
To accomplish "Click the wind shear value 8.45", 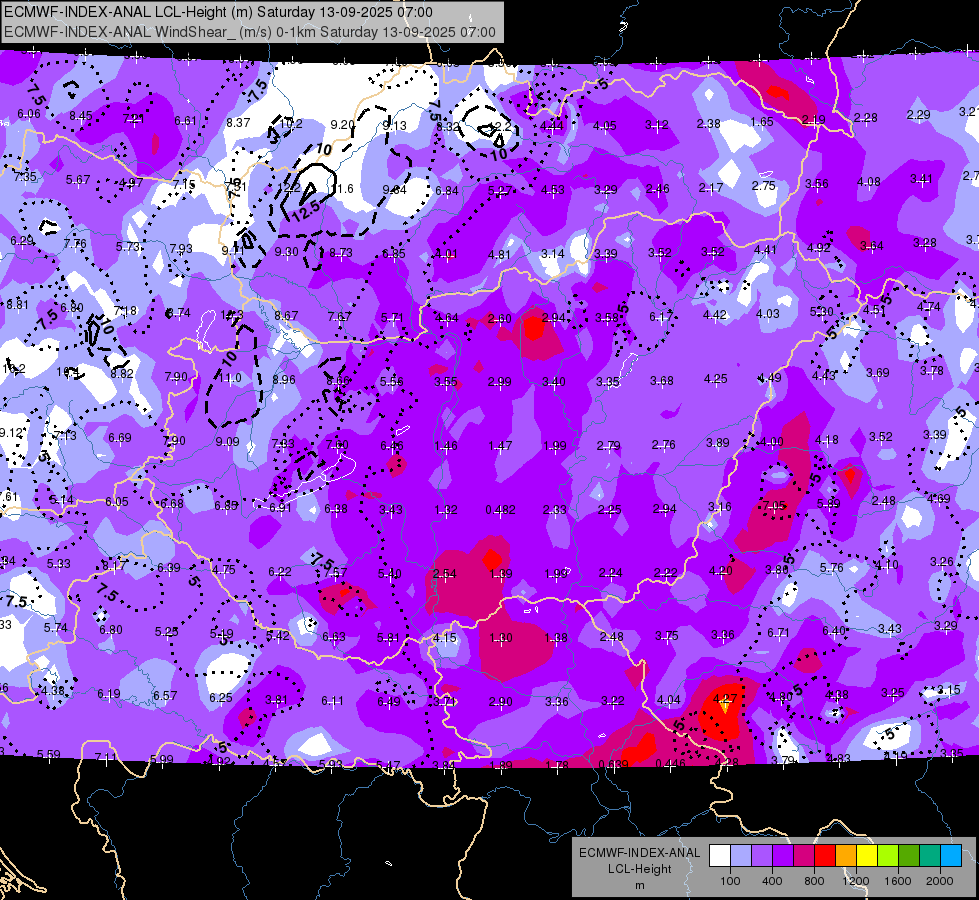I will tap(81, 116).
